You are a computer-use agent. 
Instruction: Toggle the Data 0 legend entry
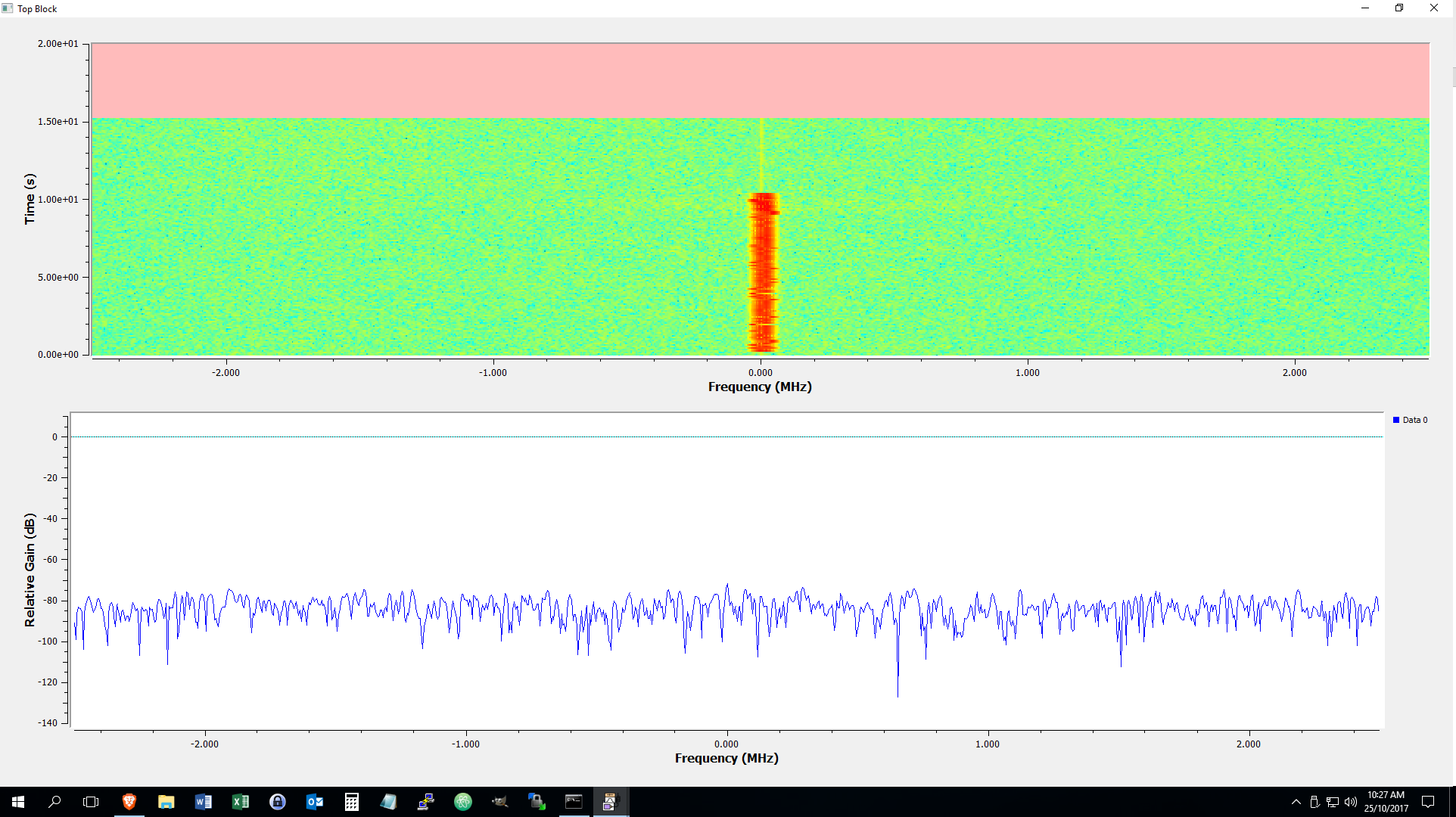1410,420
